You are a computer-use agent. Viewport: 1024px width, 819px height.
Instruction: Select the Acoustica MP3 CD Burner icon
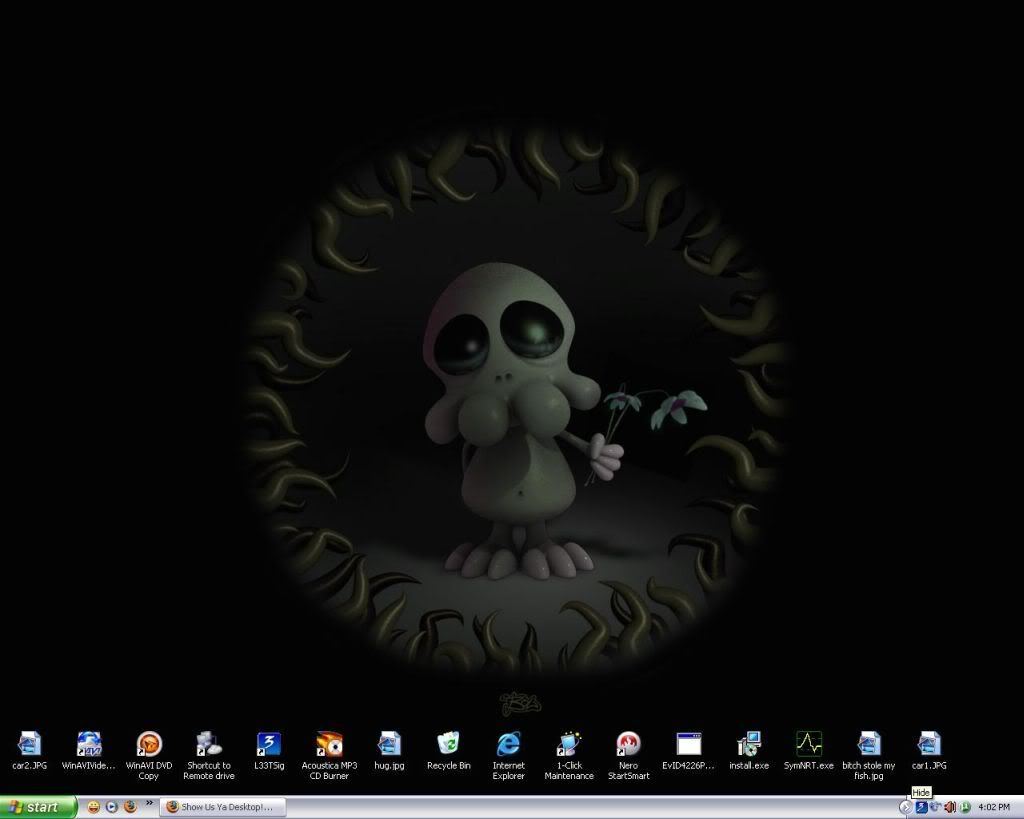point(329,755)
